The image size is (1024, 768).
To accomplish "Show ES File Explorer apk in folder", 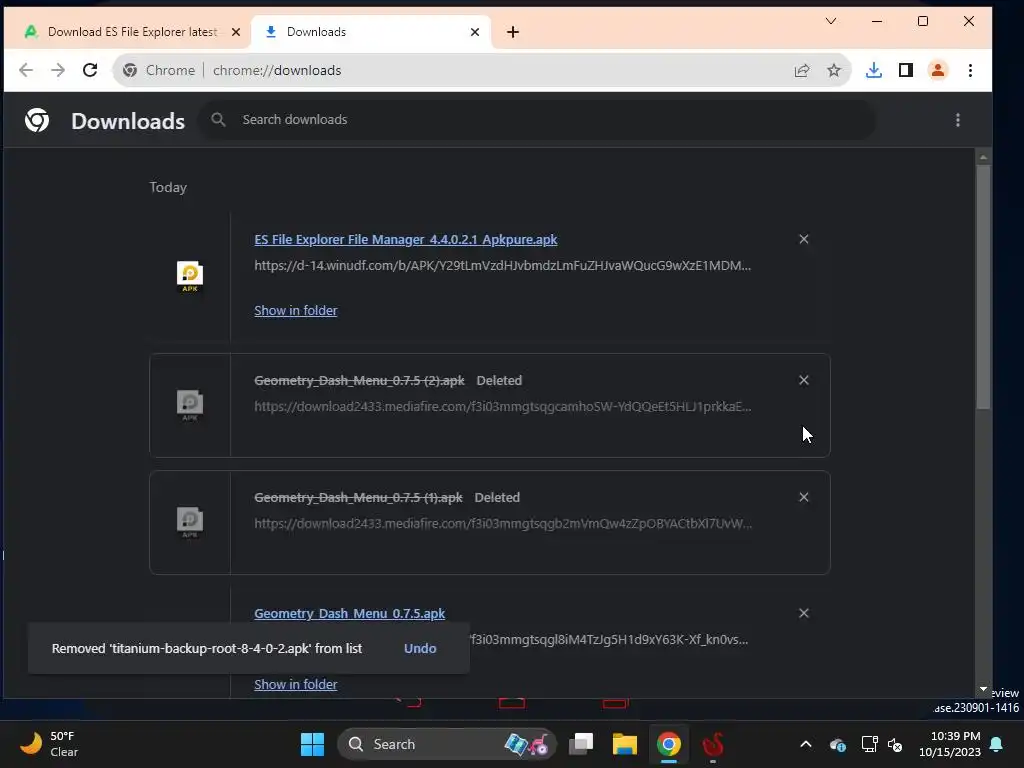I will 296,311.
